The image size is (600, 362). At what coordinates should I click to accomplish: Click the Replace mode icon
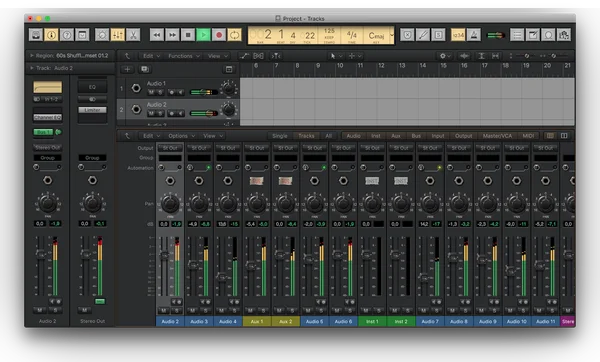(407, 35)
